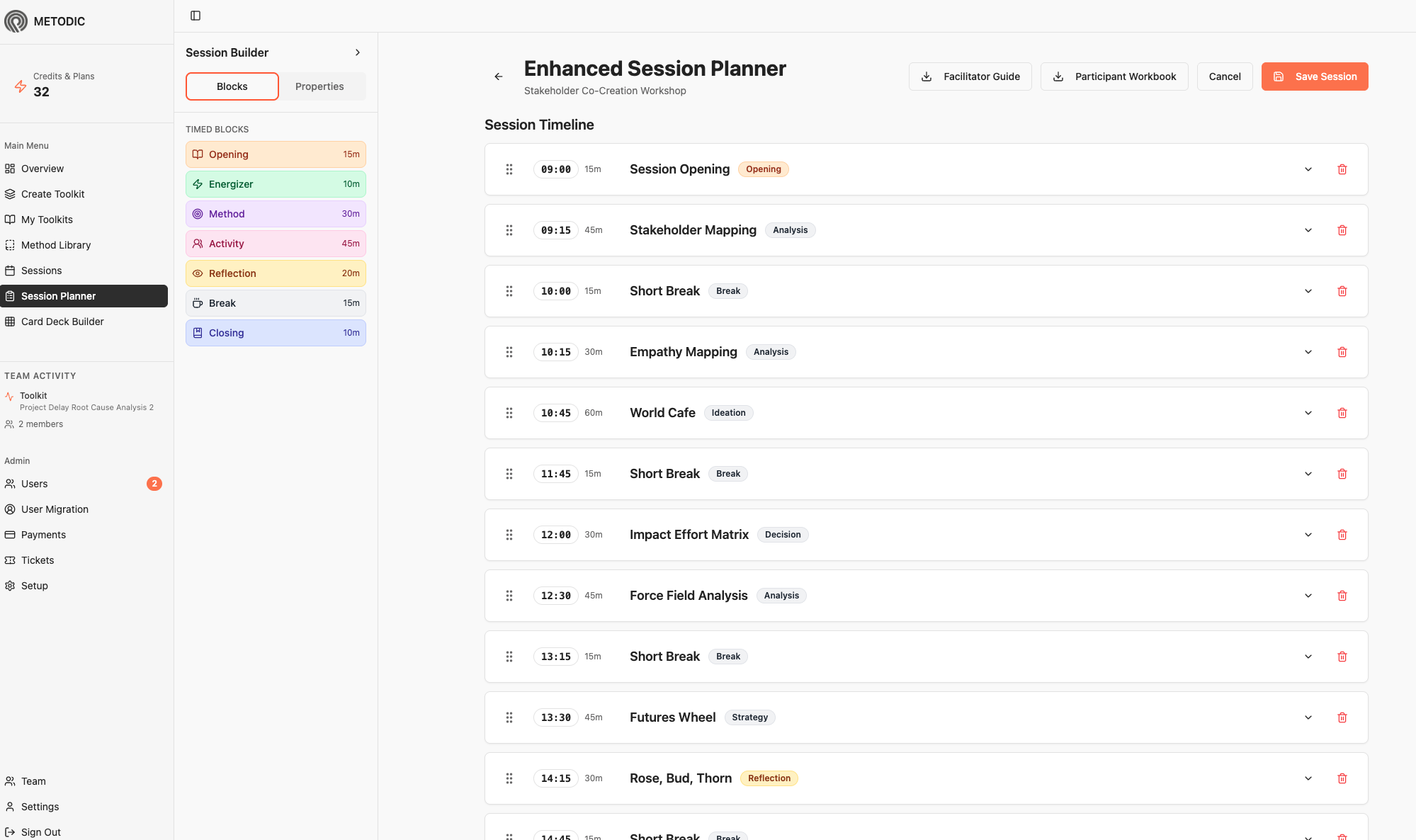The height and width of the screenshot is (840, 1416).
Task: Remove the Rose, Bud, Thorn block
Action: [x=1342, y=778]
